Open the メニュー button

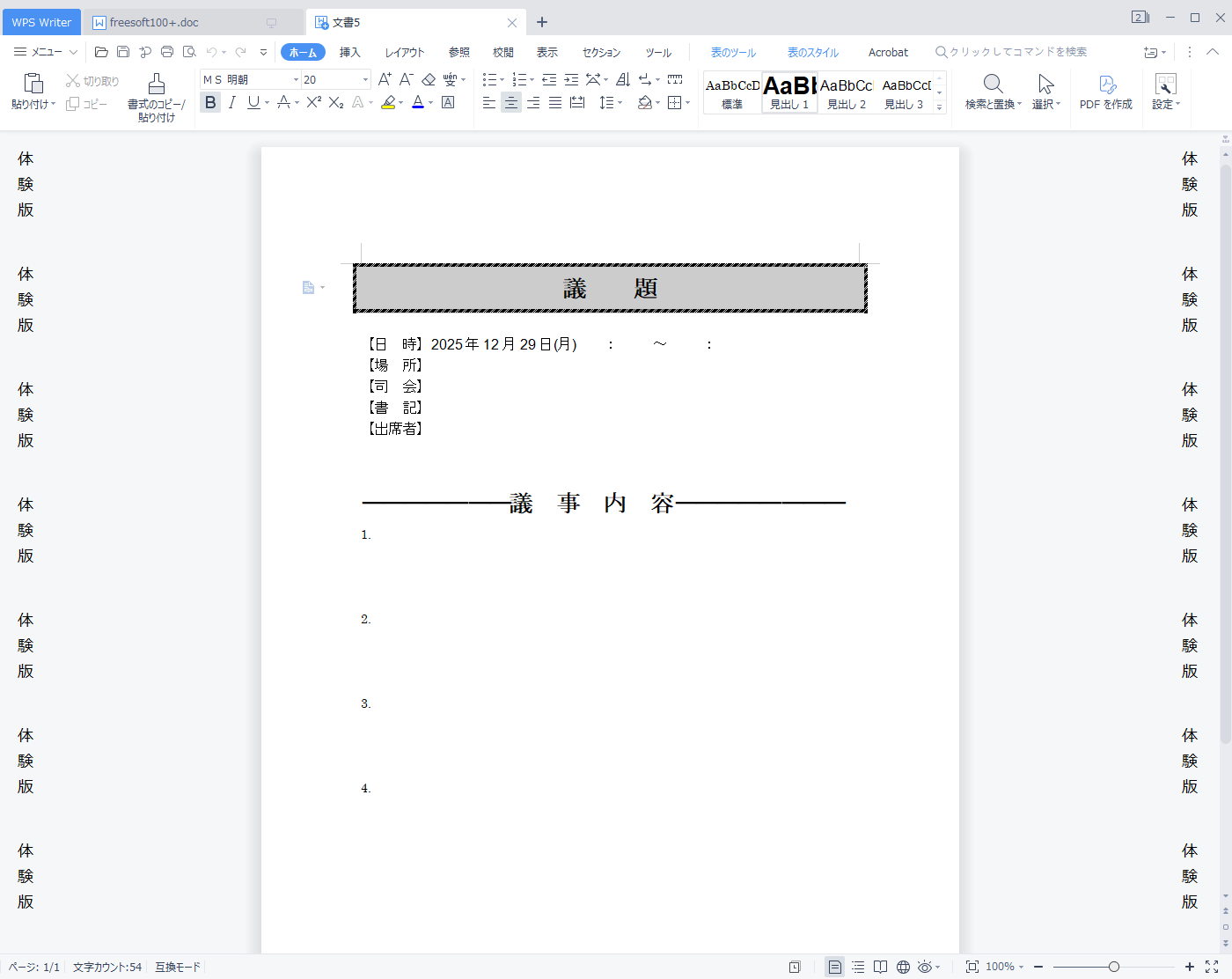tap(46, 52)
